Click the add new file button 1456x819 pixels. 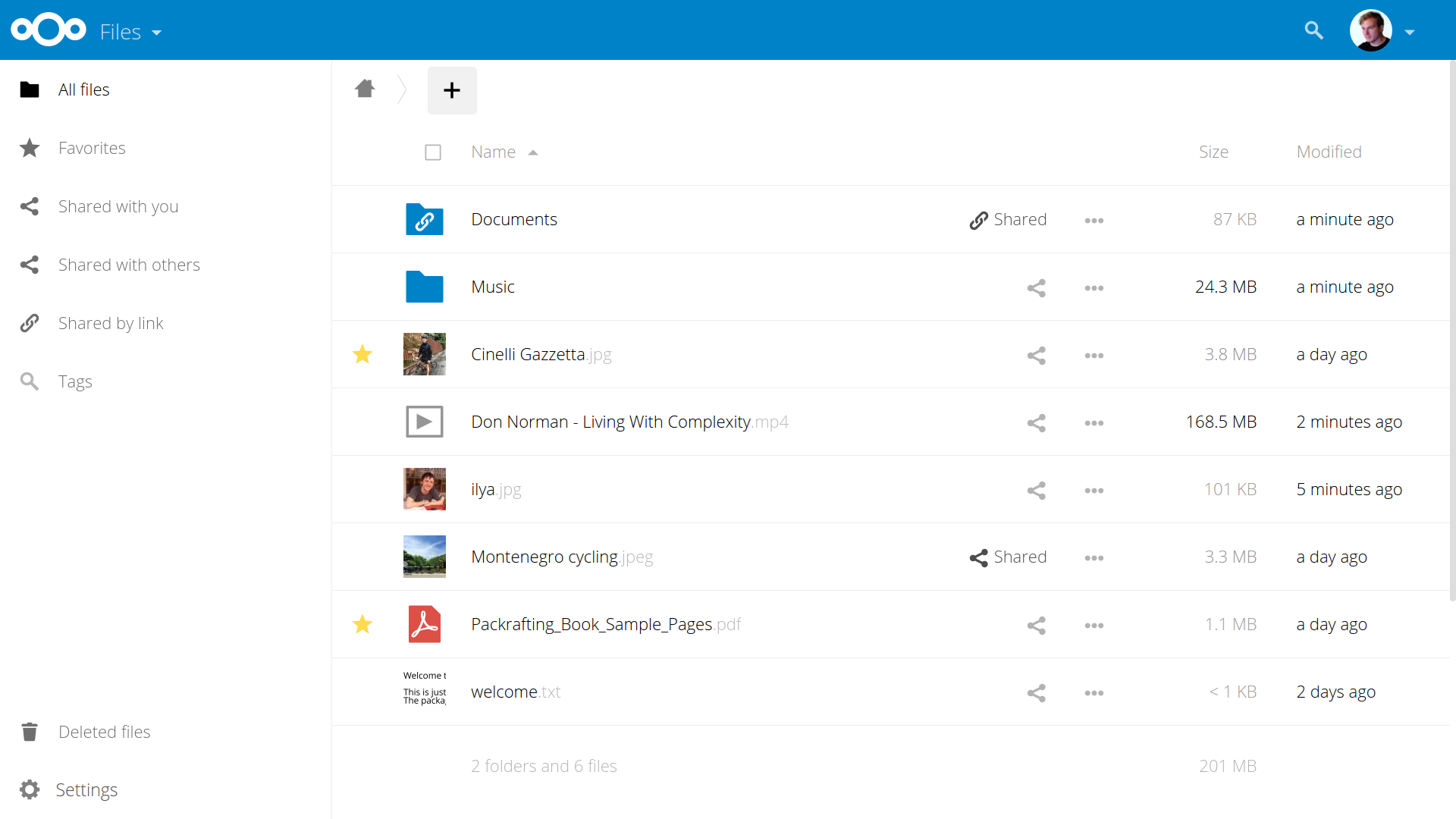tap(450, 89)
